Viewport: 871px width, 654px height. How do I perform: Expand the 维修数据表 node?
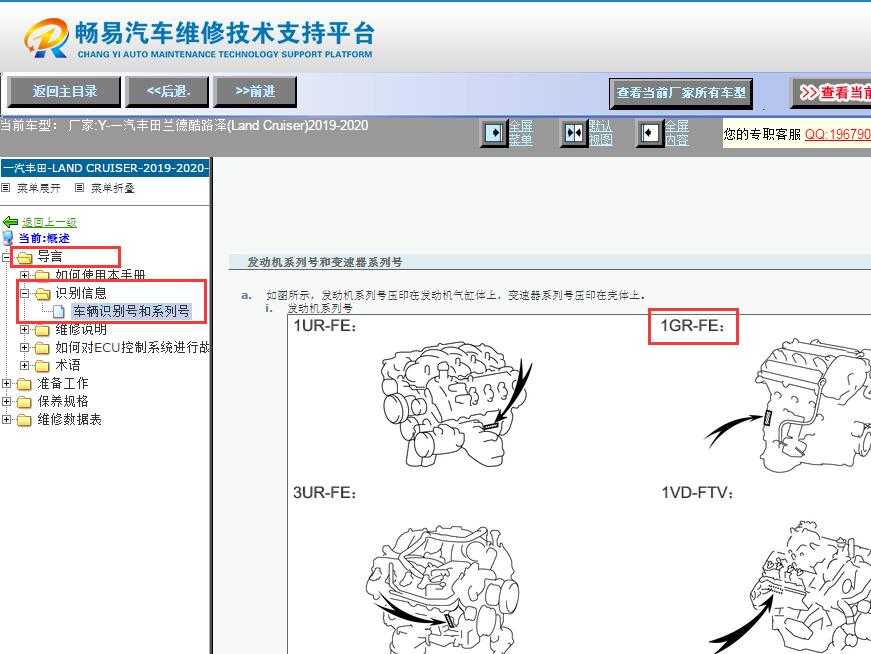tap(6, 419)
